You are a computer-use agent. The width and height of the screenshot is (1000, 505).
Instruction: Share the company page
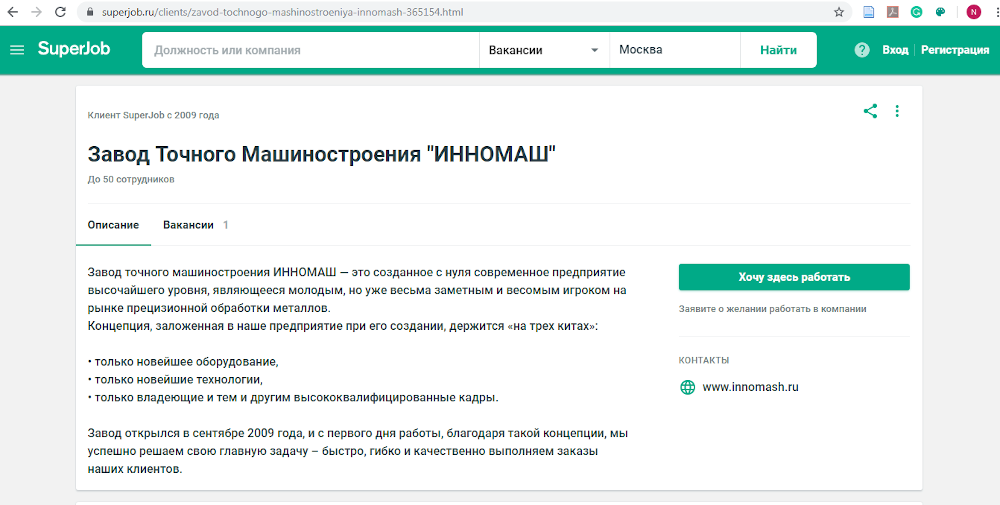coord(871,111)
